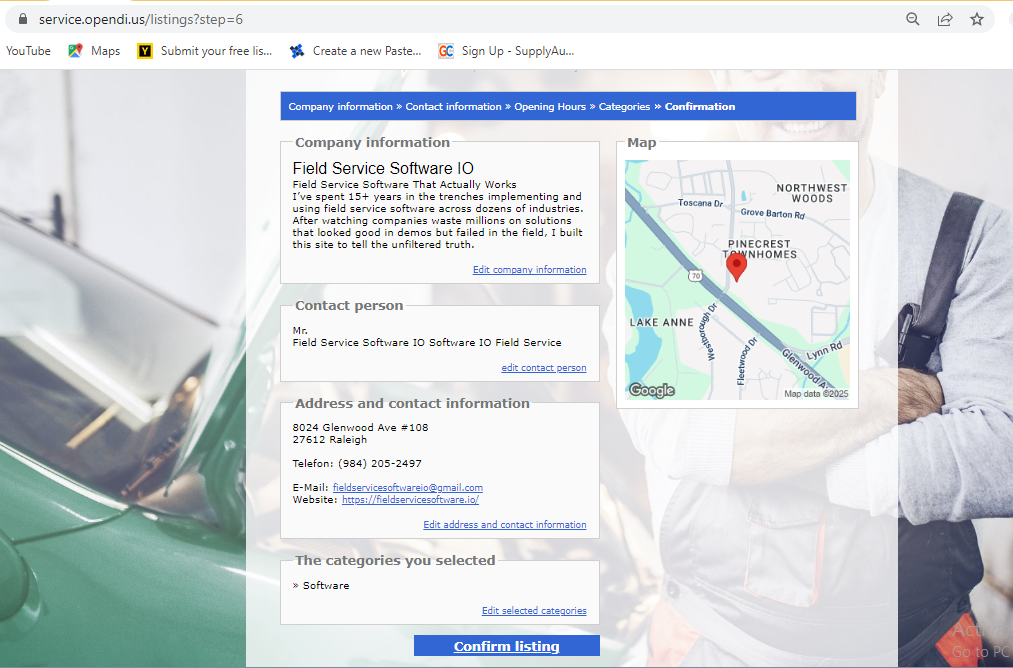
Task: Click the 'Mr.' salutation text
Action: pos(300,331)
